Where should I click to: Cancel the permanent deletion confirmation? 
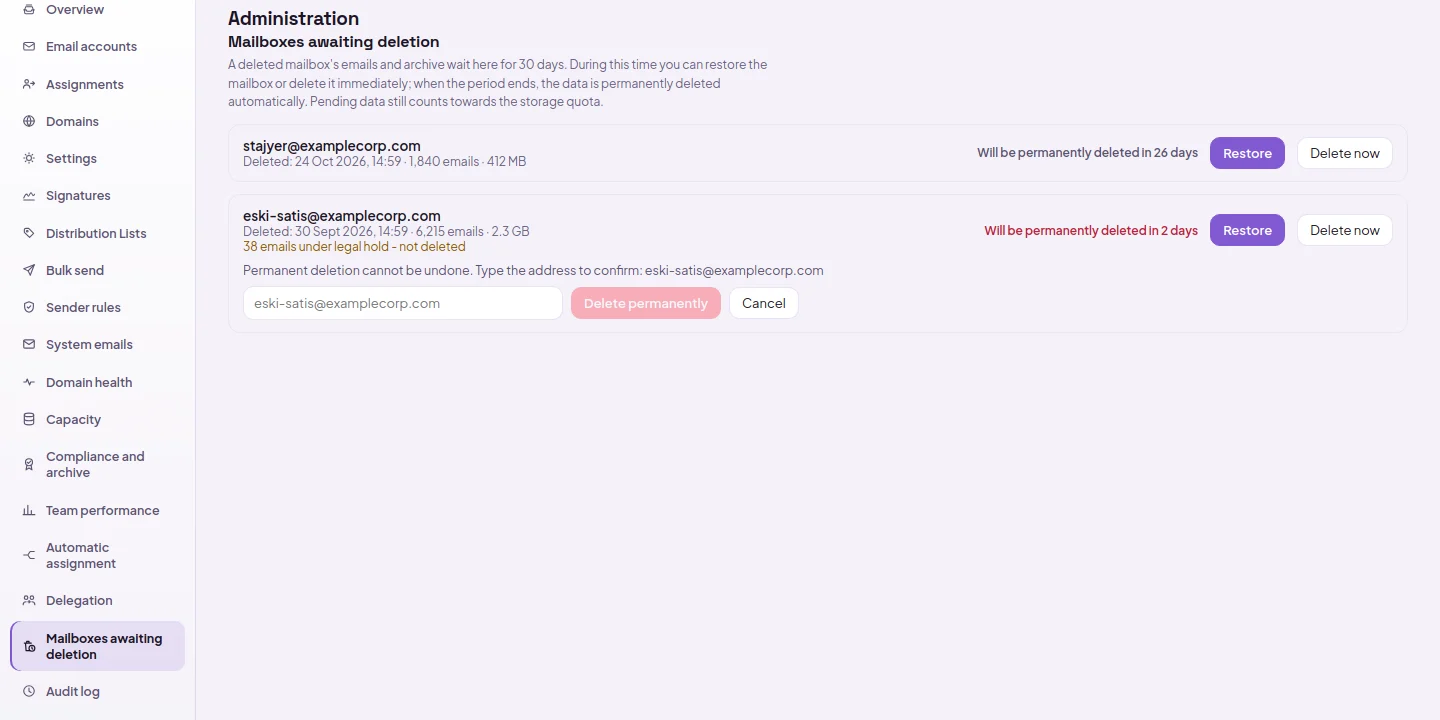tap(764, 303)
